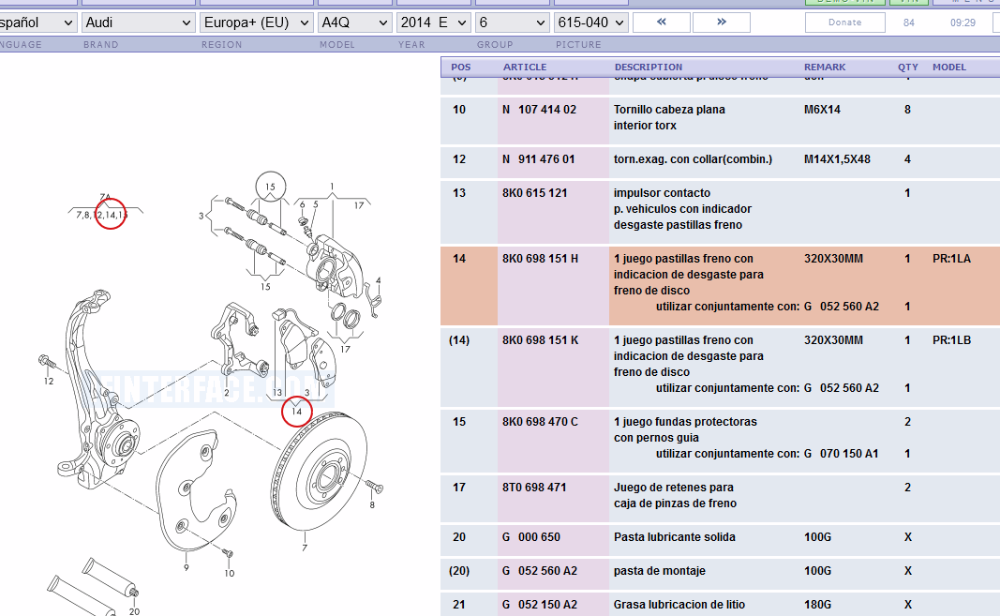The image size is (1000, 616).
Task: Click the MODEL column header
Action: pos(949,67)
